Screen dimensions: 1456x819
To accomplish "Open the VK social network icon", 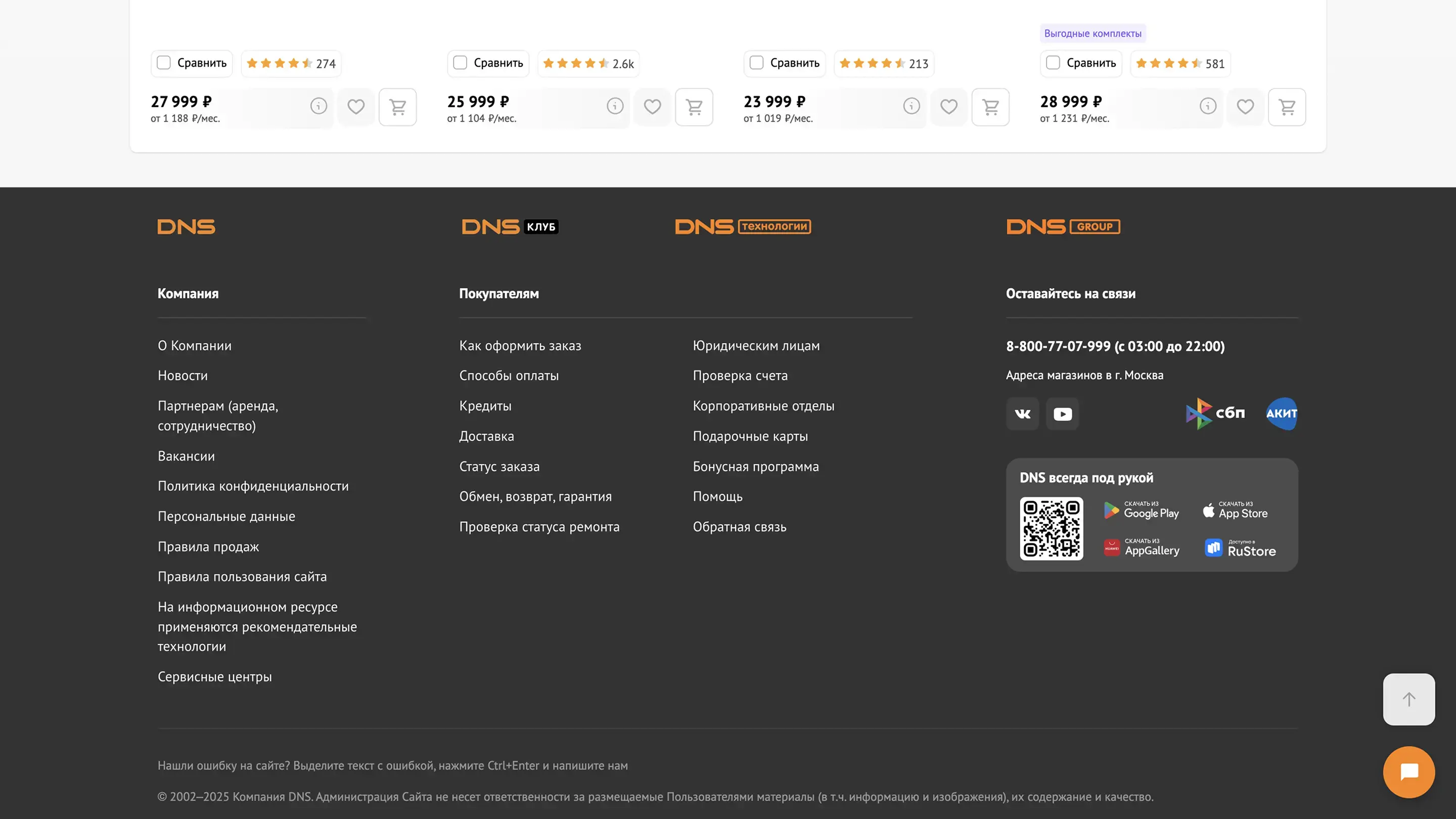I will 1022,414.
